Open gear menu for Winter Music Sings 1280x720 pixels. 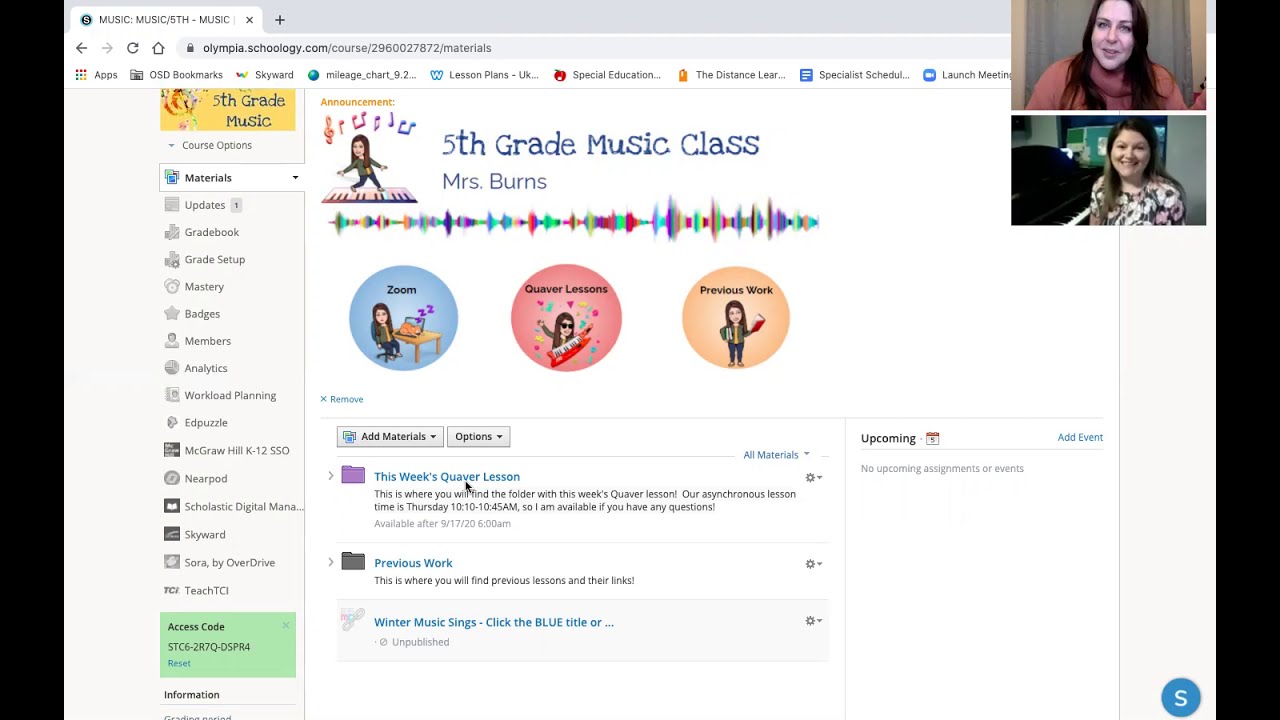click(x=814, y=621)
